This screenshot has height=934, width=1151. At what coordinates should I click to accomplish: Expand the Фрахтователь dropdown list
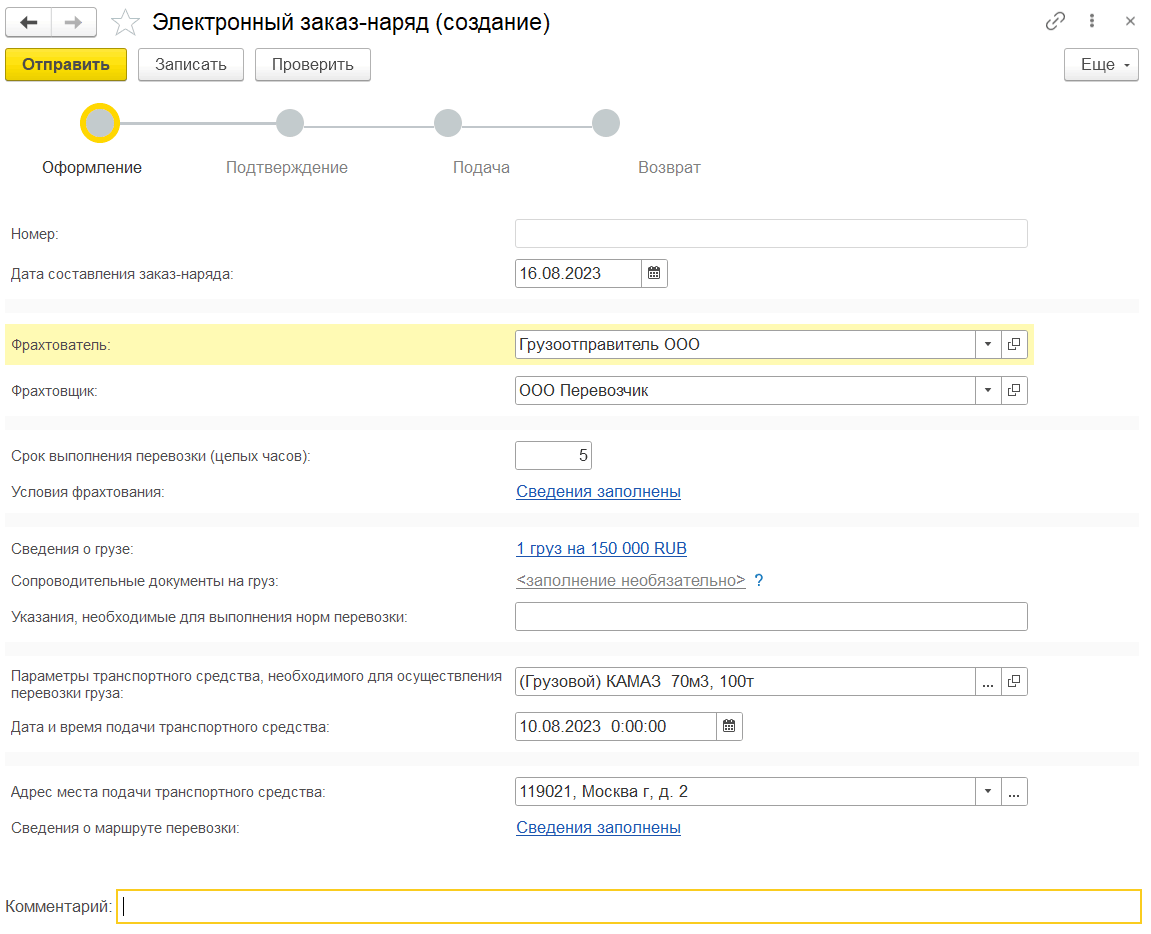(987, 344)
